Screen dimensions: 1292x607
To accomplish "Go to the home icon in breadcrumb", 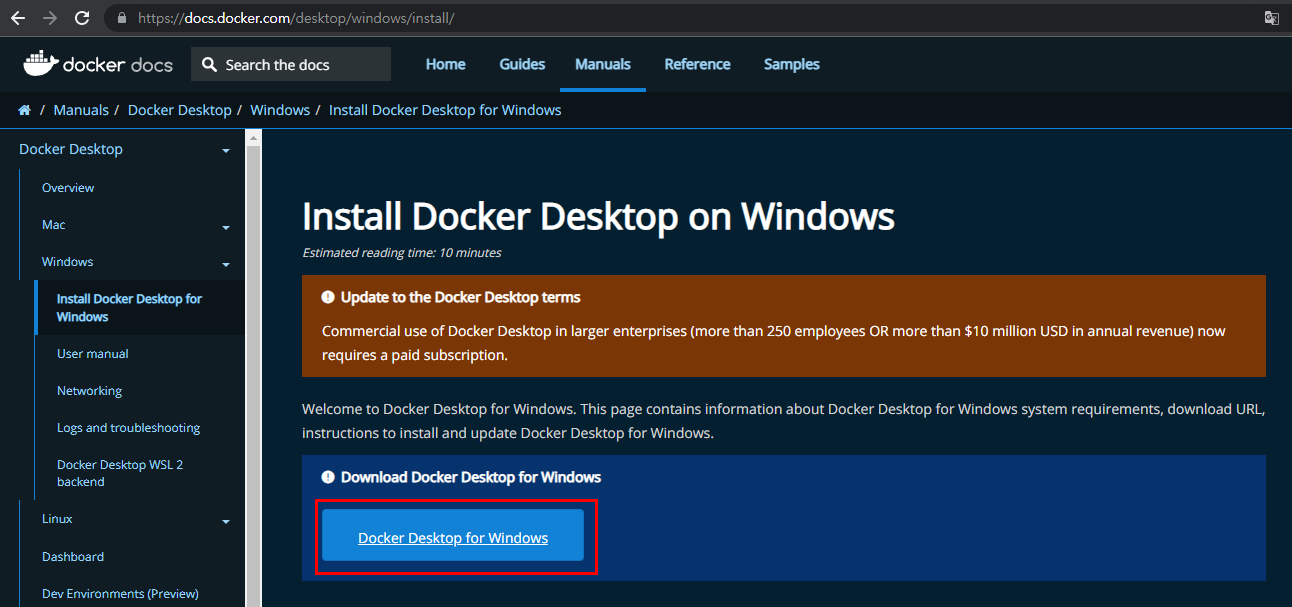I will pyautogui.click(x=25, y=110).
